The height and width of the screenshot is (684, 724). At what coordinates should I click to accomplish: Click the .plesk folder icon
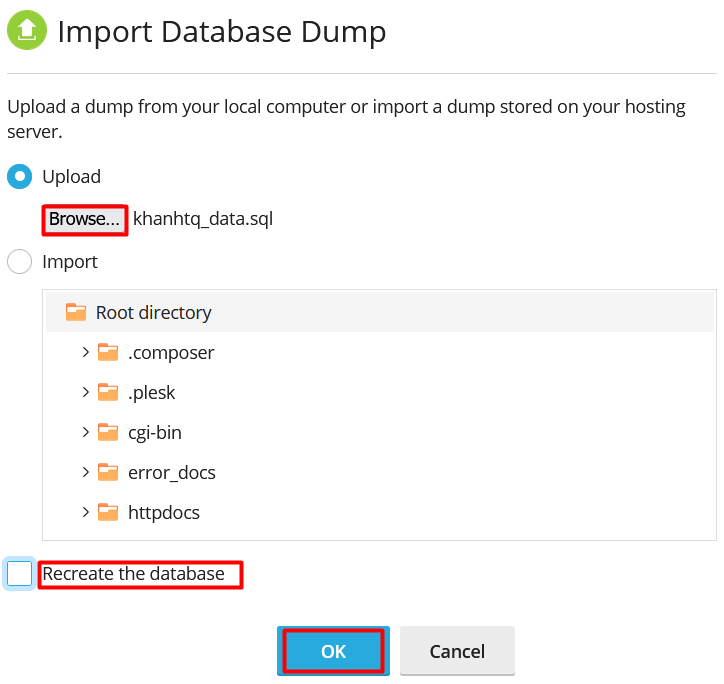click(108, 392)
